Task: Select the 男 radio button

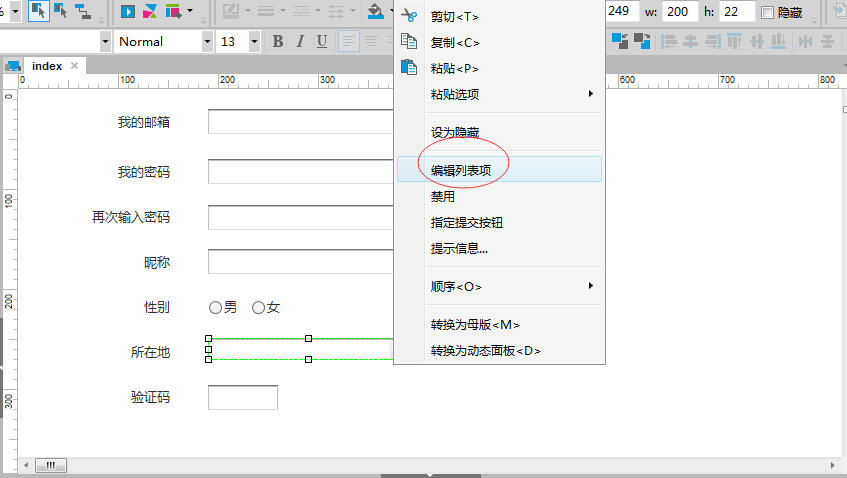Action: tap(215, 308)
